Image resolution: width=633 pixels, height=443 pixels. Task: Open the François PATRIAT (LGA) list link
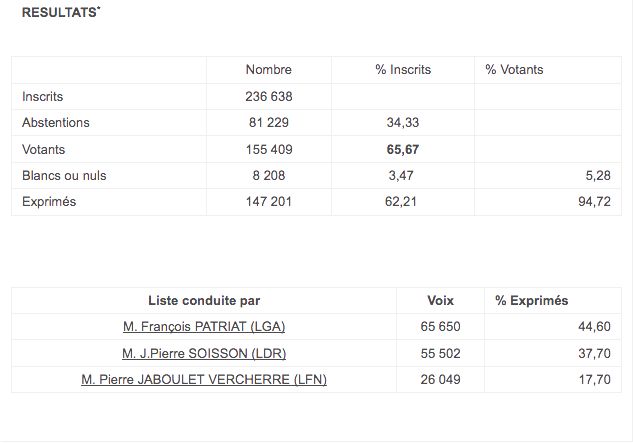point(204,326)
